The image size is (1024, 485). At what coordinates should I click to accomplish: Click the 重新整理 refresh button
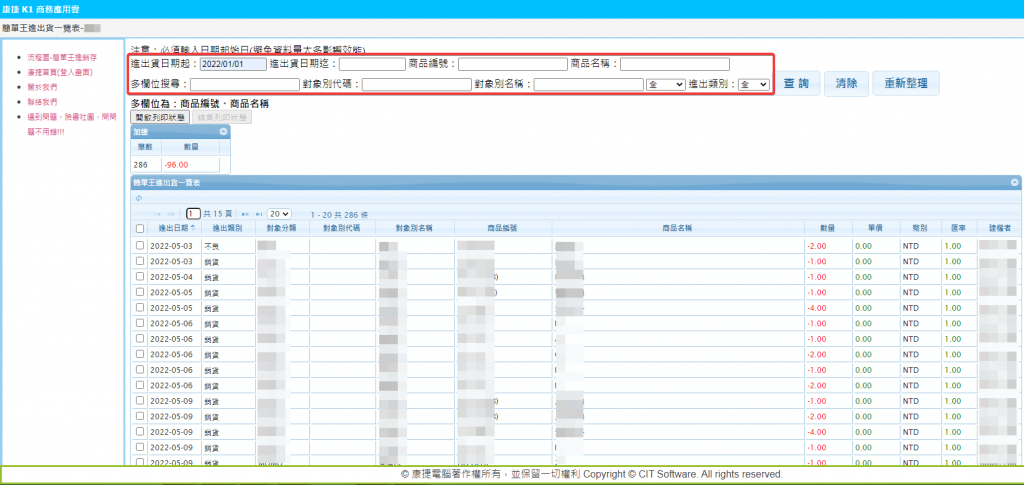[906, 84]
